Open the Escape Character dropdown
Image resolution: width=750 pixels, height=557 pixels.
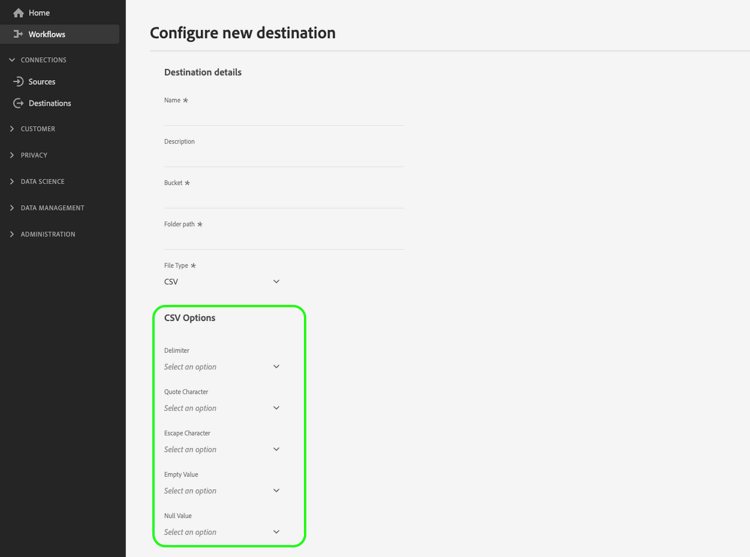[222, 449]
